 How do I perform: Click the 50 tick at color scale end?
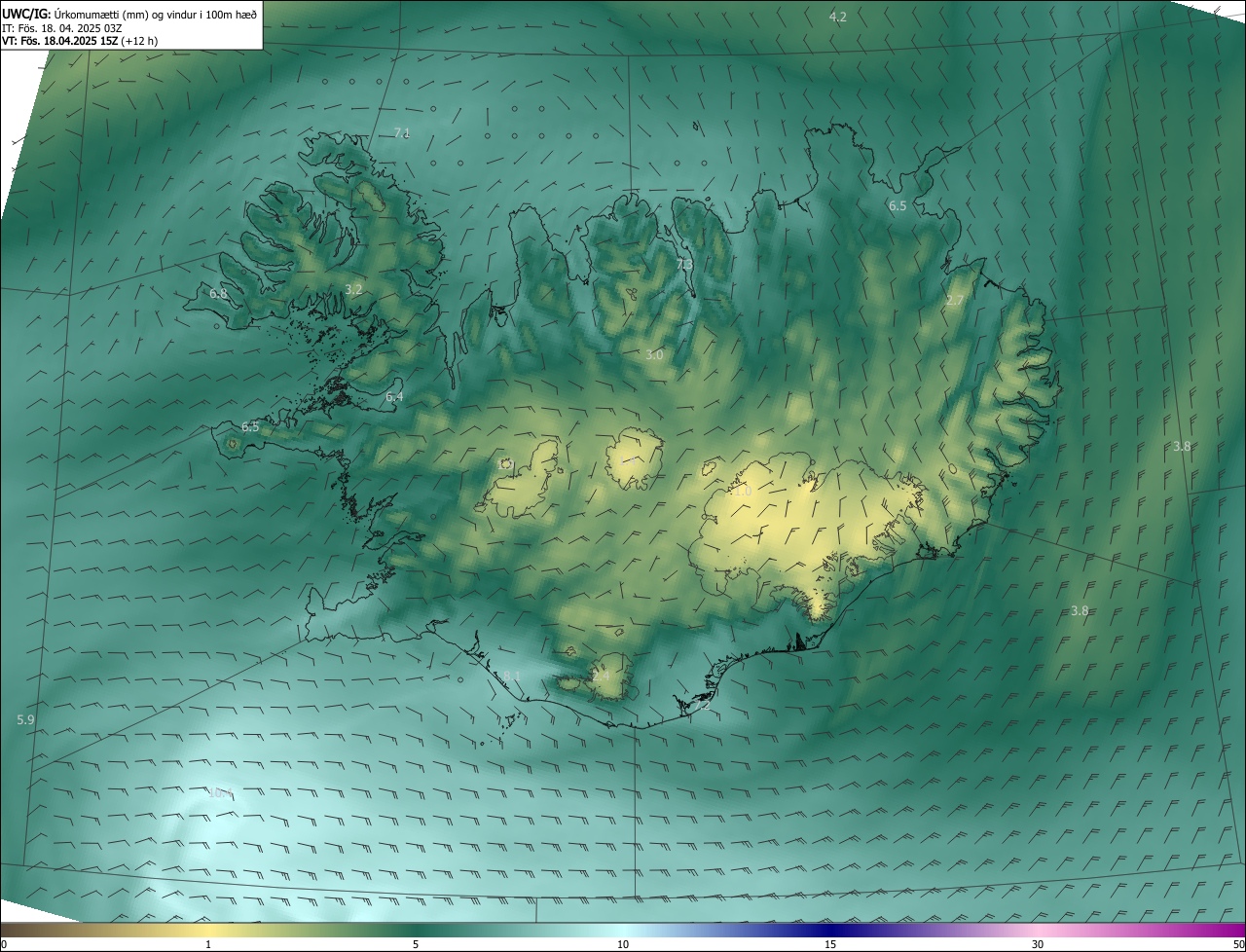[1238, 944]
